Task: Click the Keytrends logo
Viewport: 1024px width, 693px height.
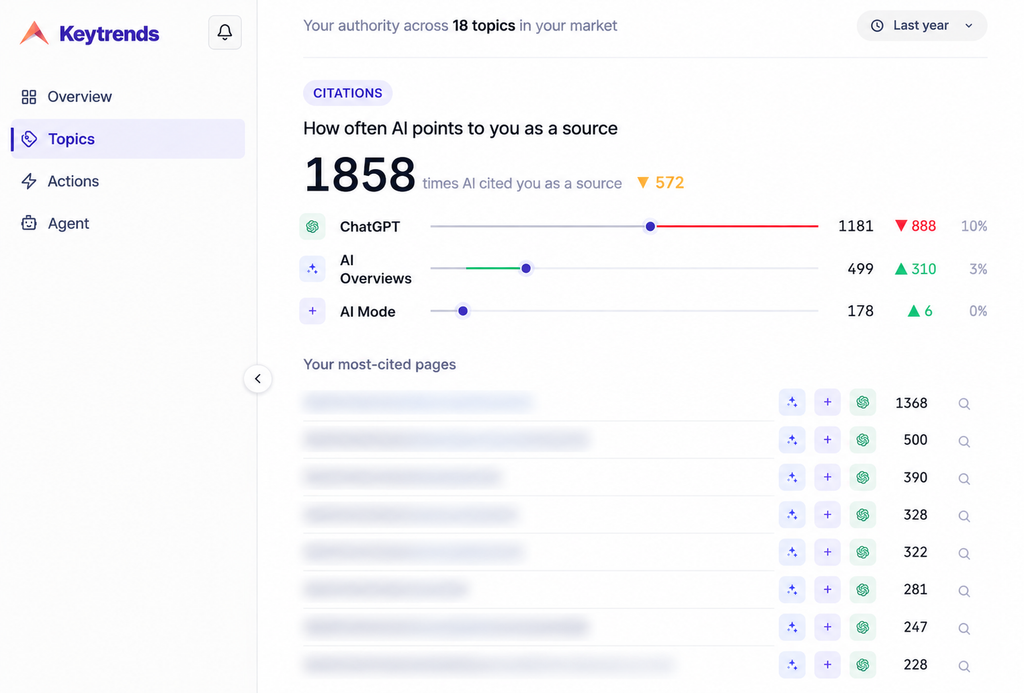Action: click(89, 33)
